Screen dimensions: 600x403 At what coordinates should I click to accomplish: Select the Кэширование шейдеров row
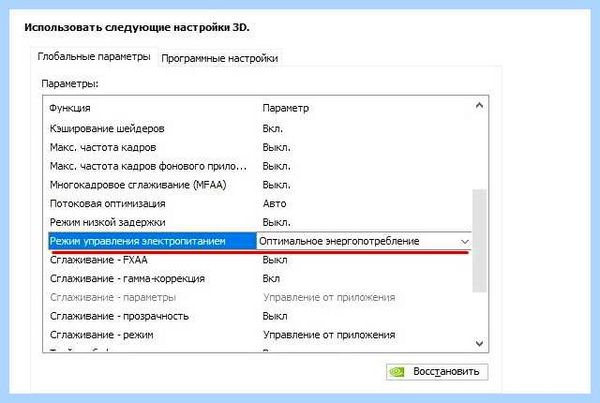(260, 129)
